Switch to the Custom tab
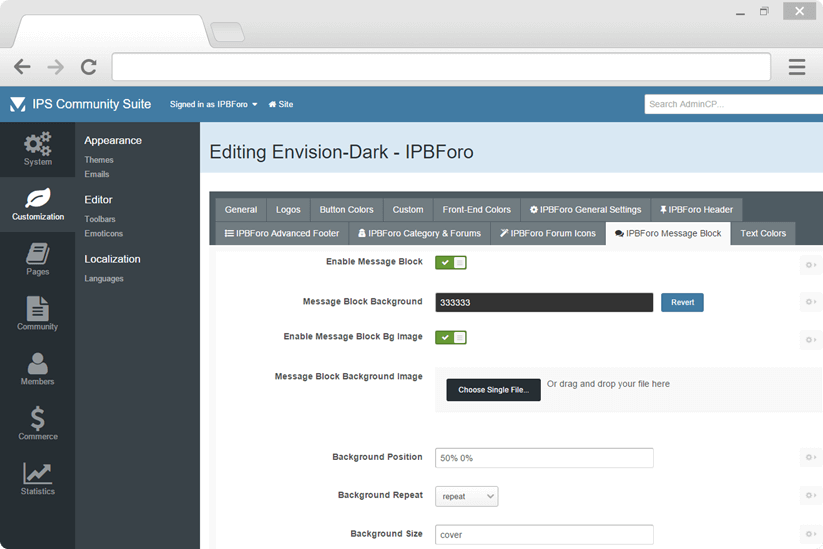Image resolution: width=823 pixels, height=549 pixels. click(408, 209)
